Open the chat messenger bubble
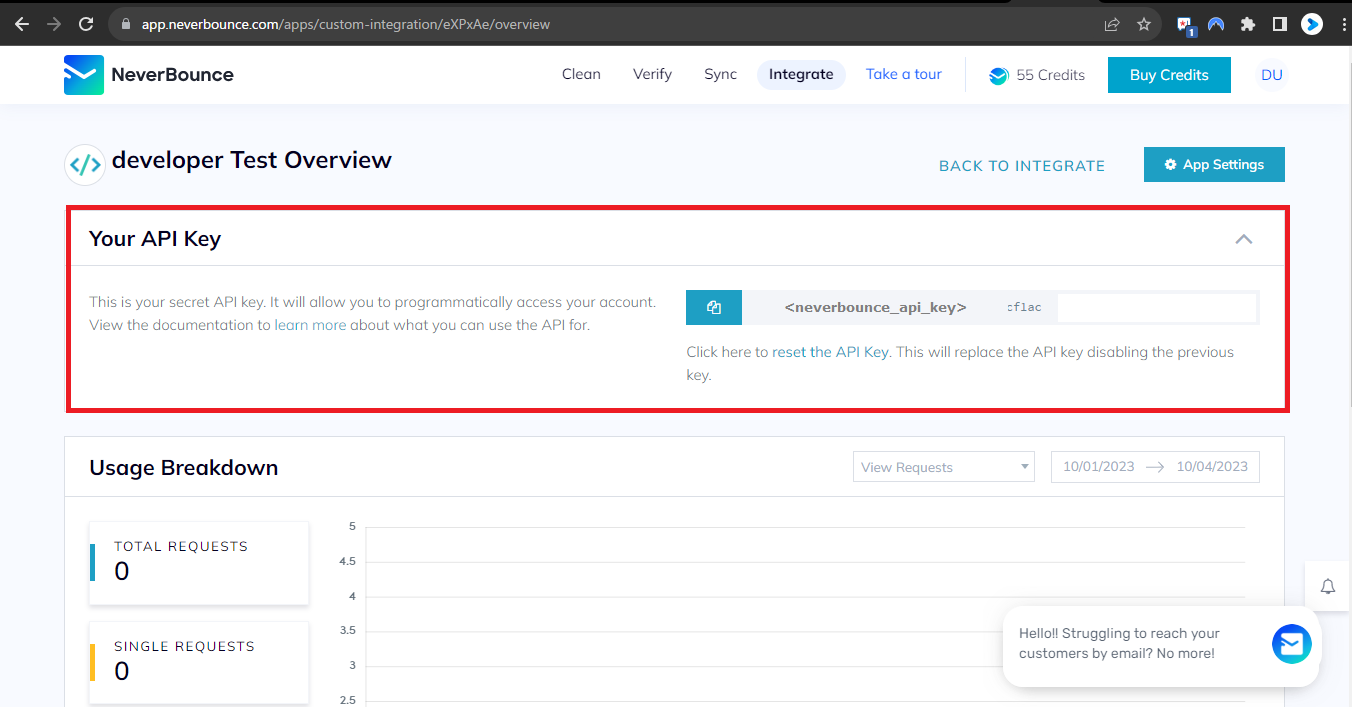1352x707 pixels. [x=1291, y=644]
